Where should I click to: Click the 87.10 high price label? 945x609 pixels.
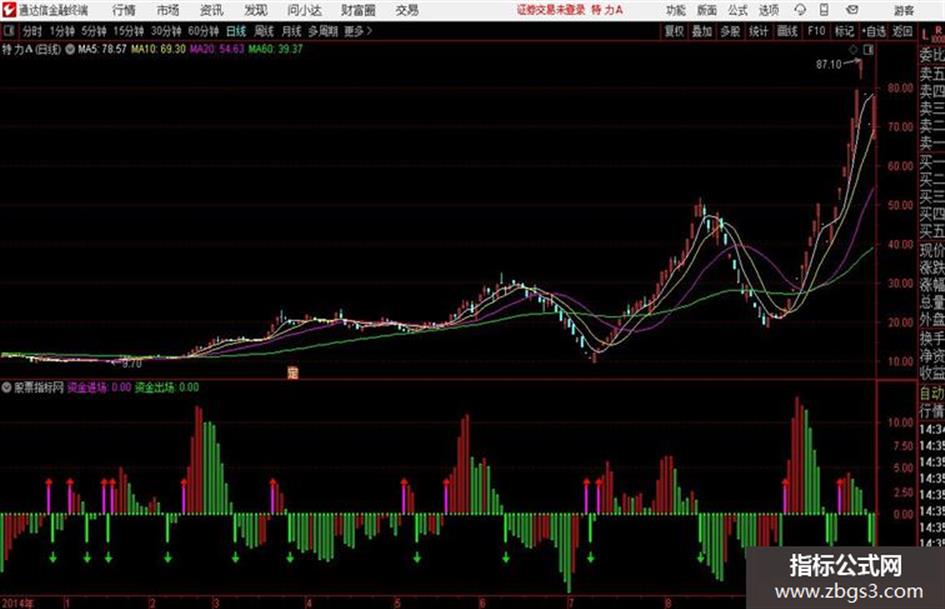pyautogui.click(x=829, y=64)
